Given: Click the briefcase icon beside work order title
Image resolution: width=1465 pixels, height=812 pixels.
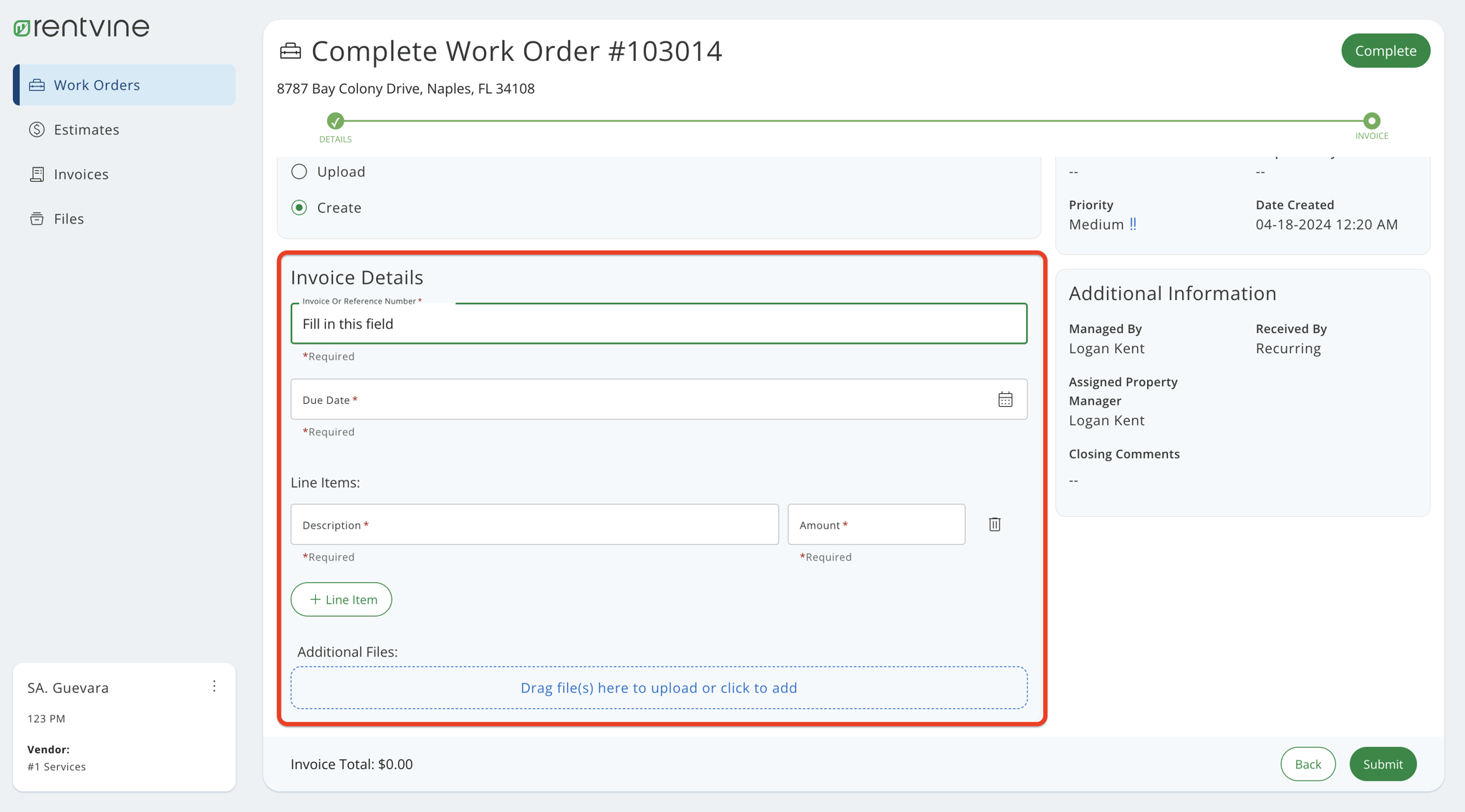Looking at the screenshot, I should tap(290, 51).
